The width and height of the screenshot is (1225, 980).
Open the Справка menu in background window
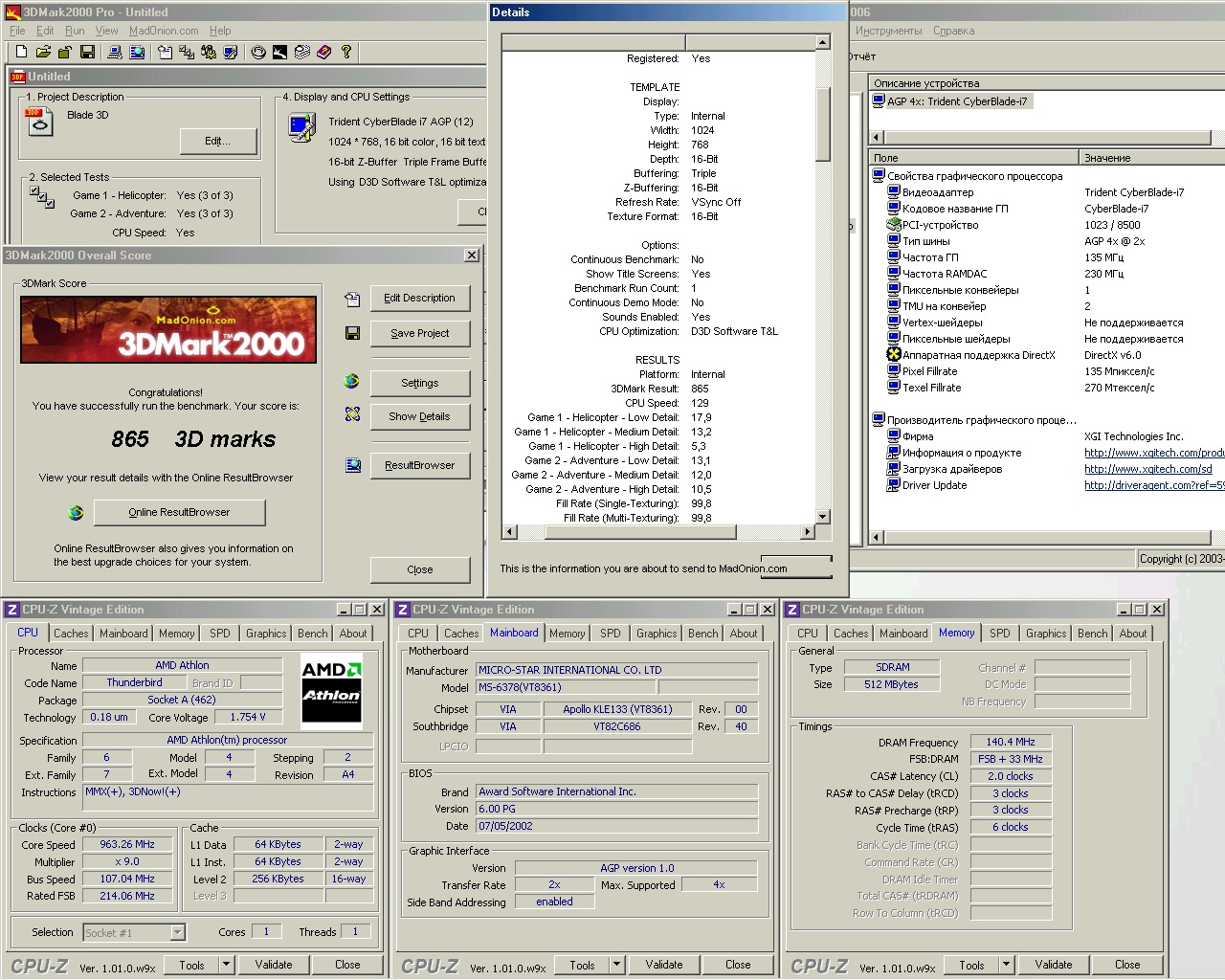953,31
